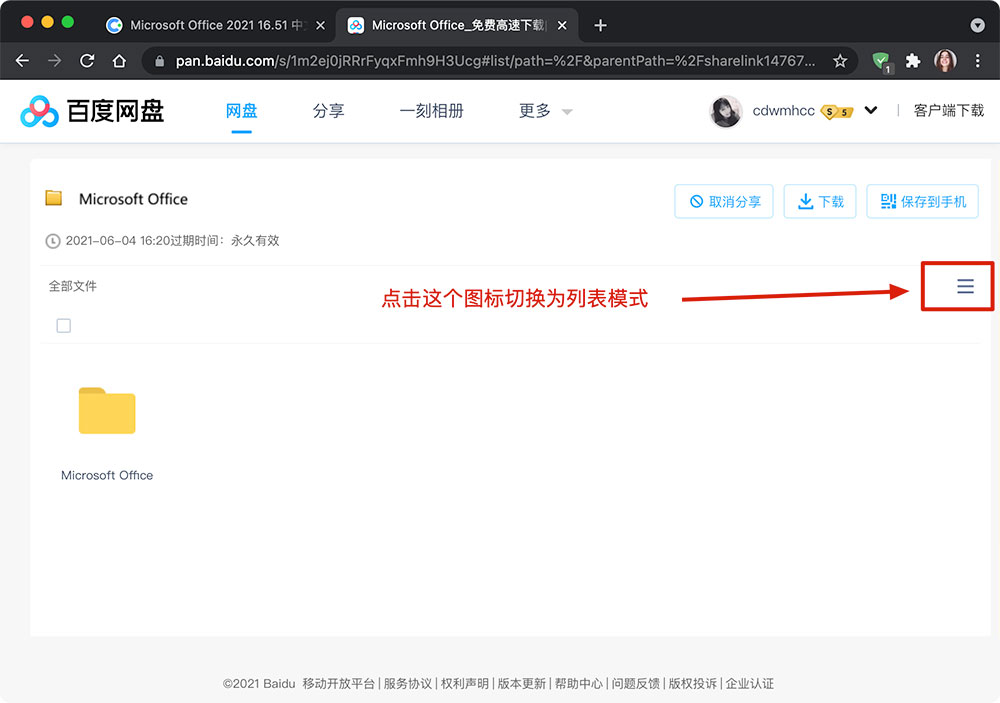
Task: Click the Microsoft Office folder name label
Action: tap(107, 475)
